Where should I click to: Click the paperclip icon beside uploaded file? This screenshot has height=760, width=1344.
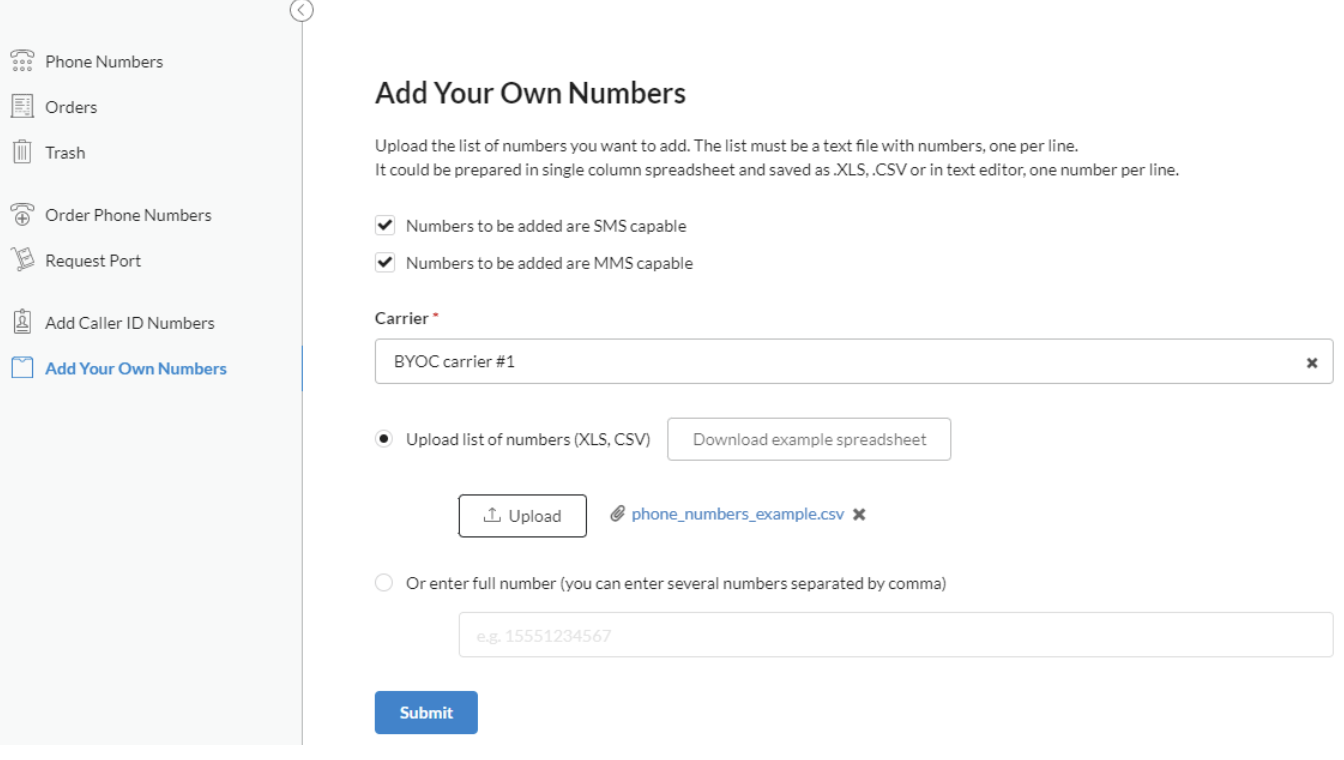point(618,514)
